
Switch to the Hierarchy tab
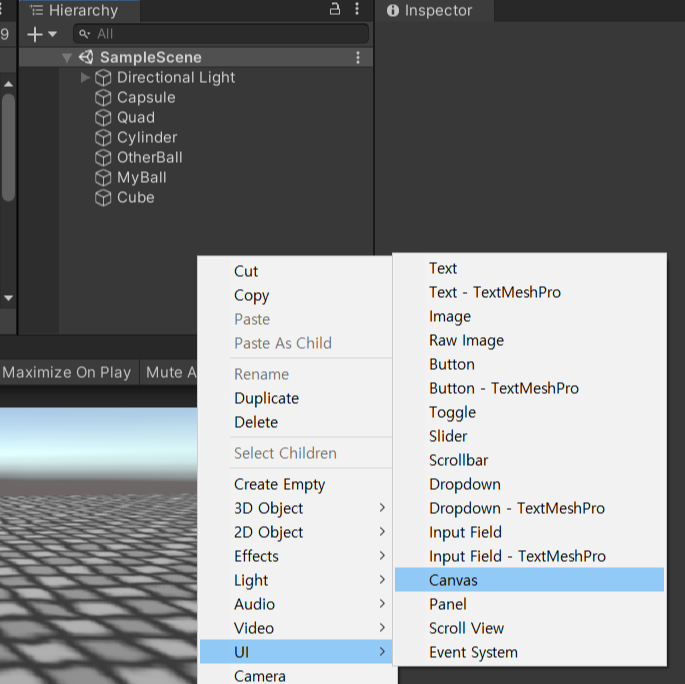pos(80,10)
